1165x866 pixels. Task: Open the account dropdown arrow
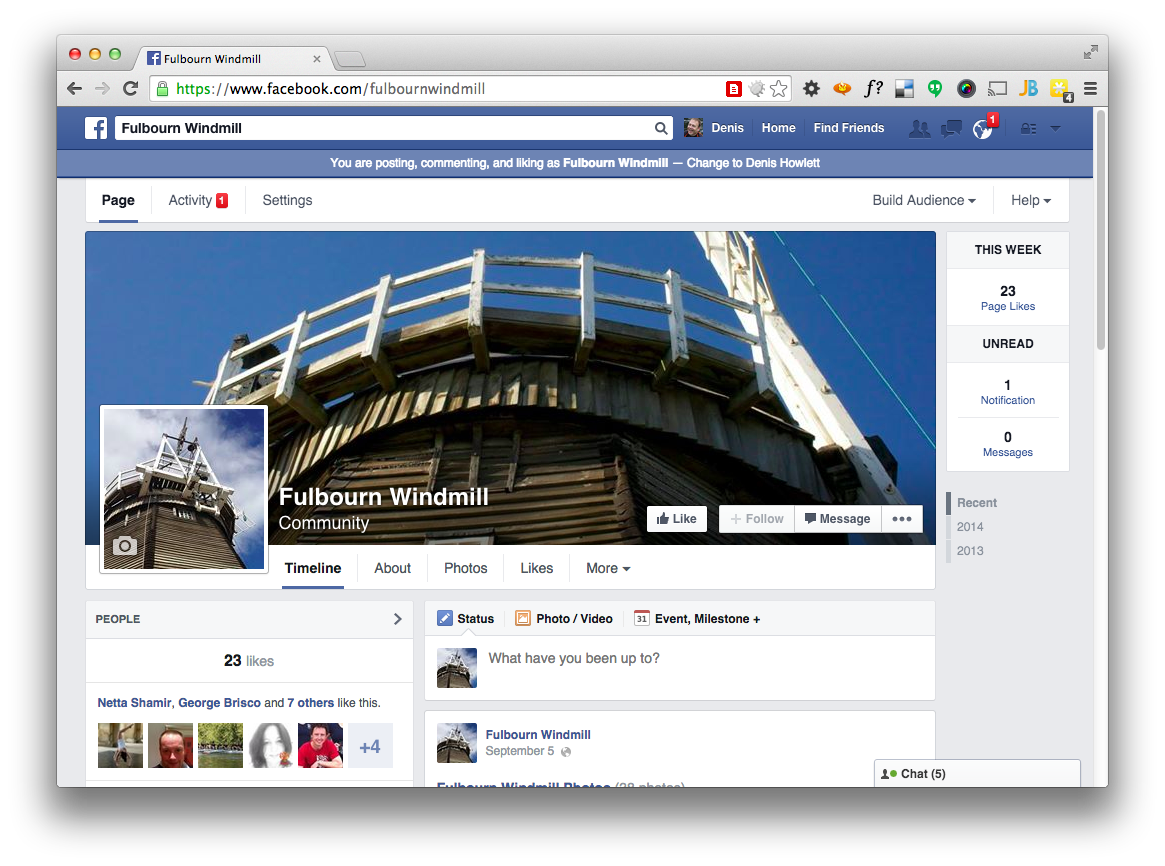coord(1055,128)
